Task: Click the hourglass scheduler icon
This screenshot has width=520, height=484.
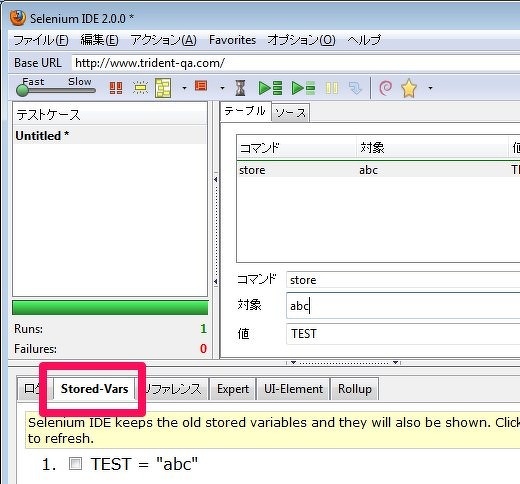Action: click(240, 88)
